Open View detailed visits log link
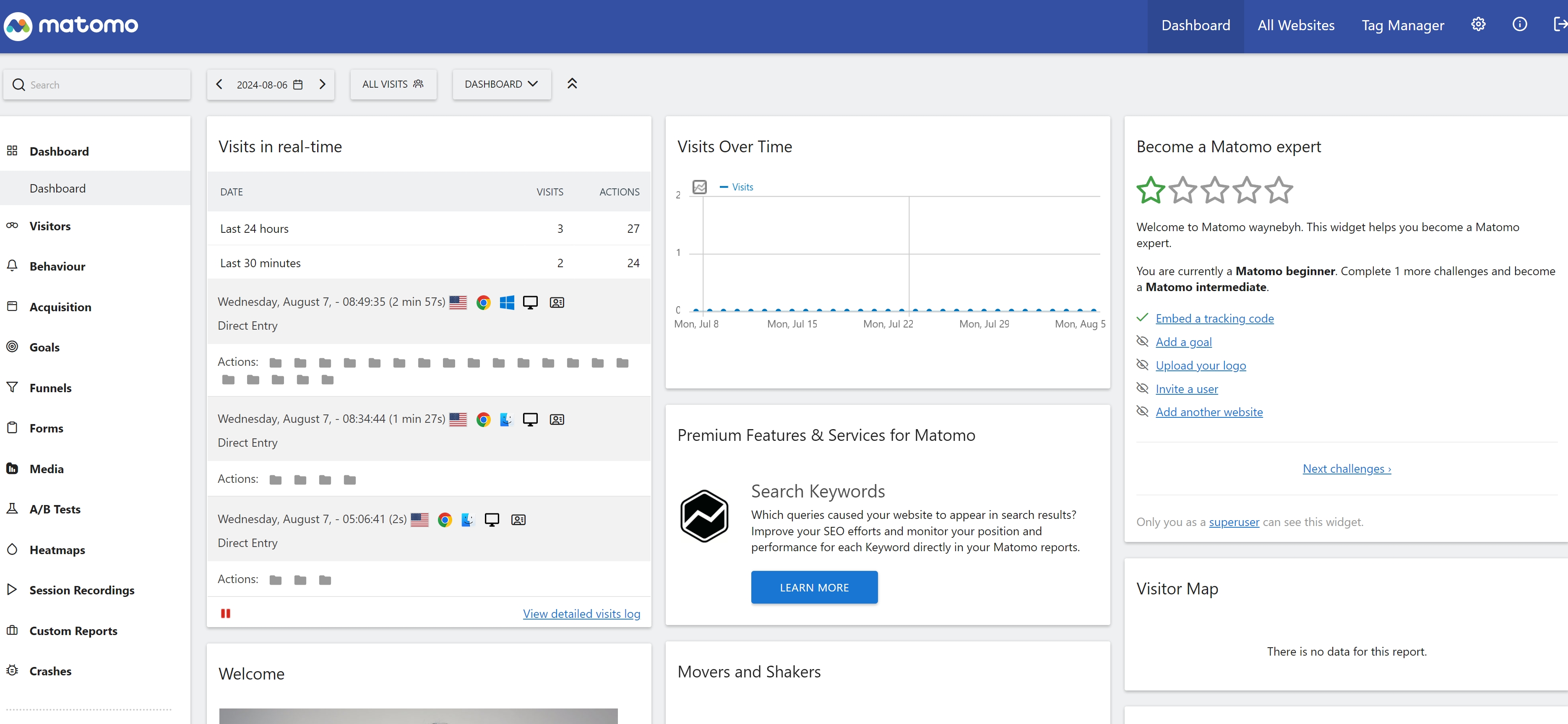This screenshot has height=724, width=1568. pyautogui.click(x=581, y=614)
